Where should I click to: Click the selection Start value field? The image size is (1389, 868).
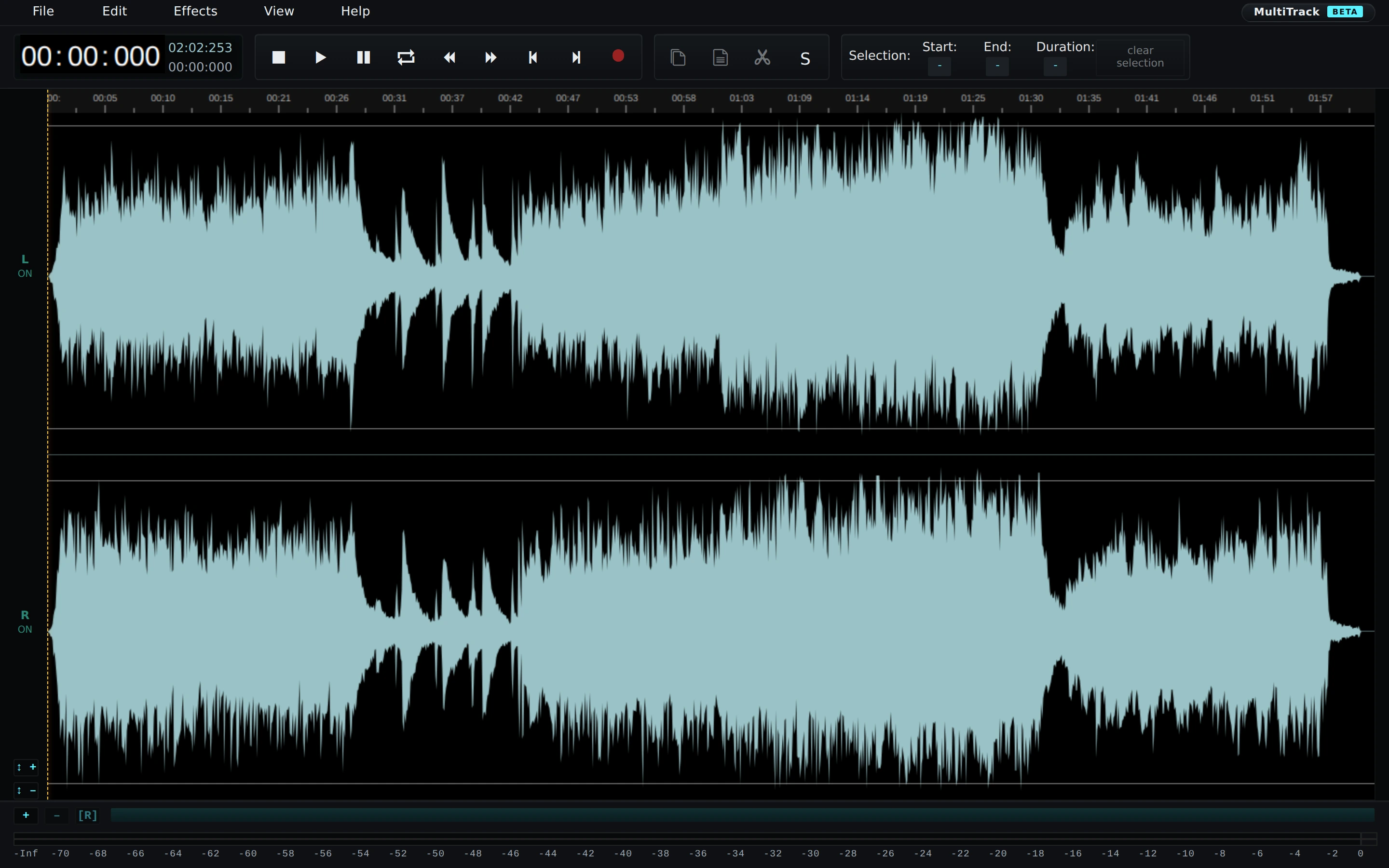(x=939, y=66)
